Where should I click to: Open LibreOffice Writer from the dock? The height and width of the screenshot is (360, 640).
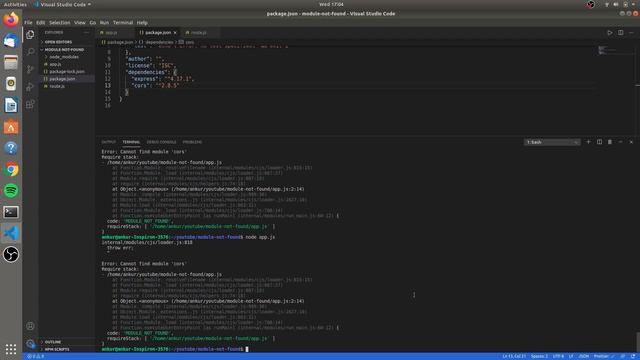[11, 105]
